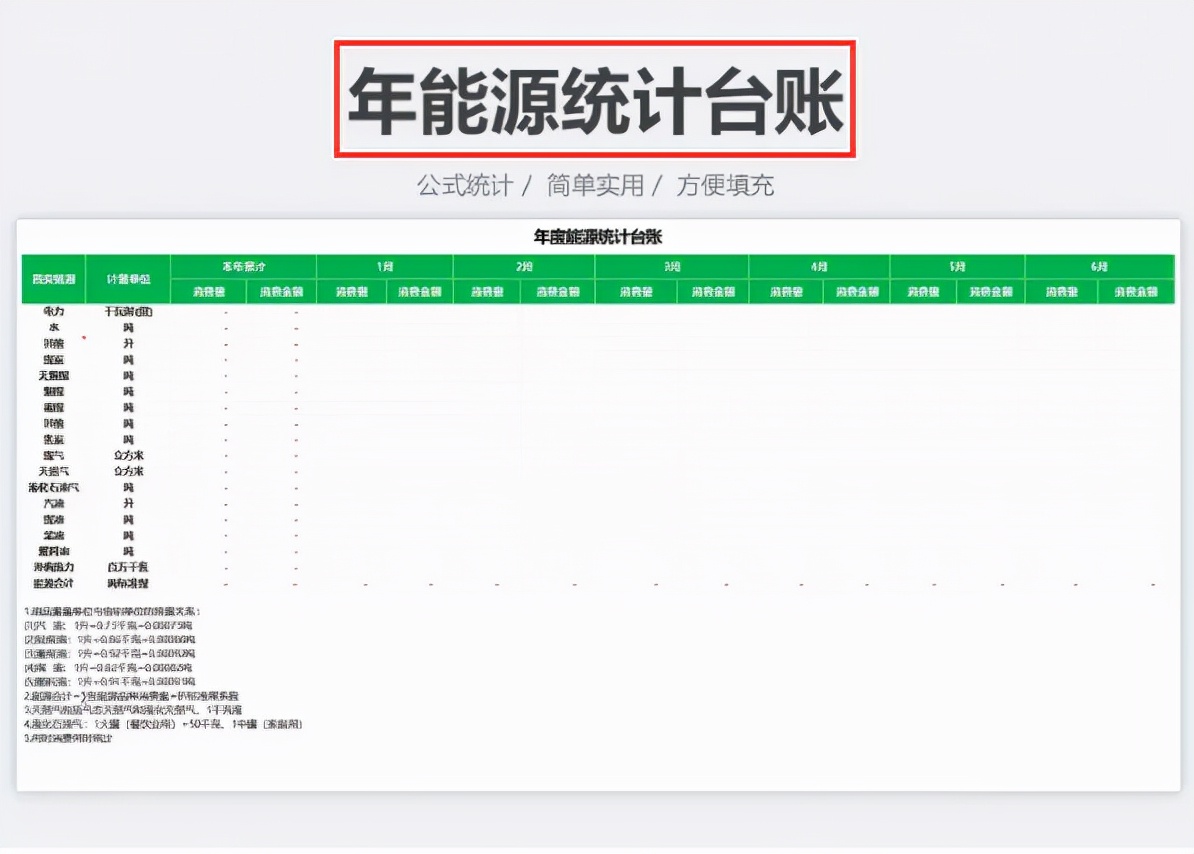
Task: Click the "百万千焦" unit cell
Action: [127, 567]
